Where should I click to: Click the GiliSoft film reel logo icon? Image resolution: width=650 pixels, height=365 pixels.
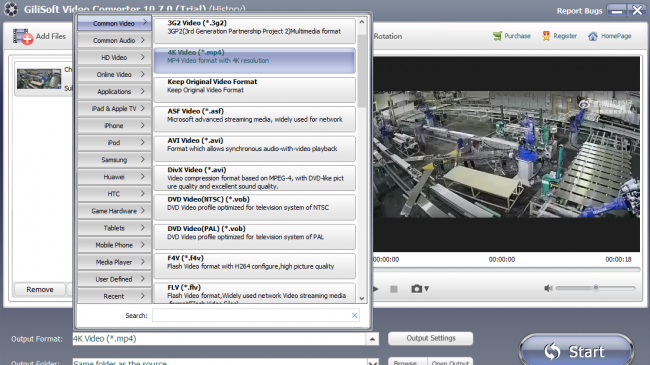click(x=11, y=9)
